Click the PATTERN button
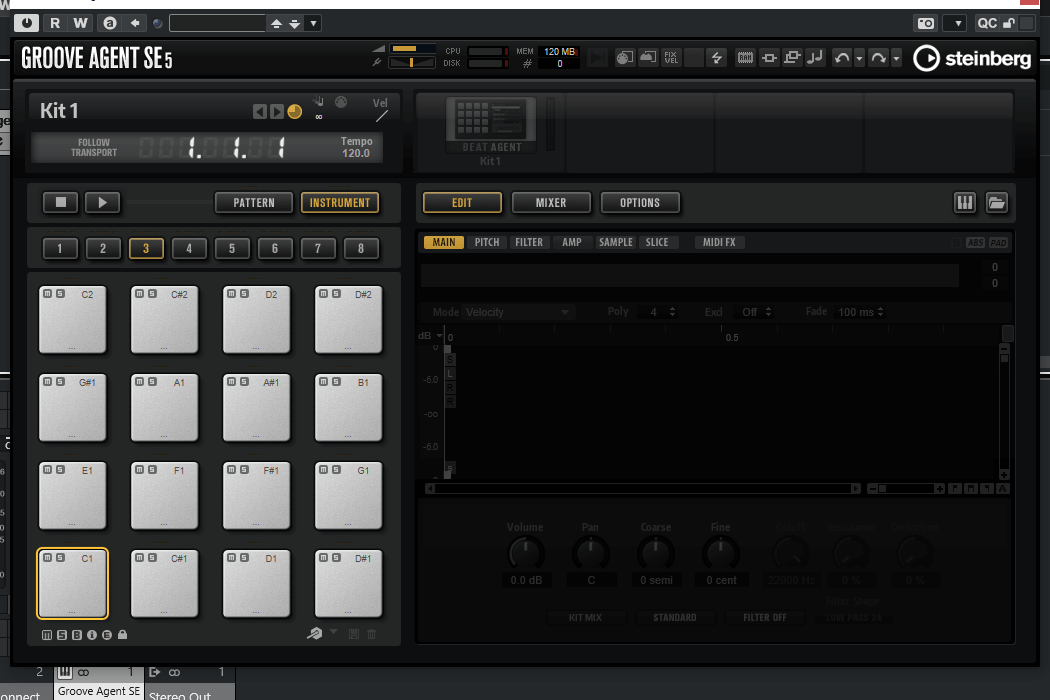The height and width of the screenshot is (700, 1050). pos(254,202)
